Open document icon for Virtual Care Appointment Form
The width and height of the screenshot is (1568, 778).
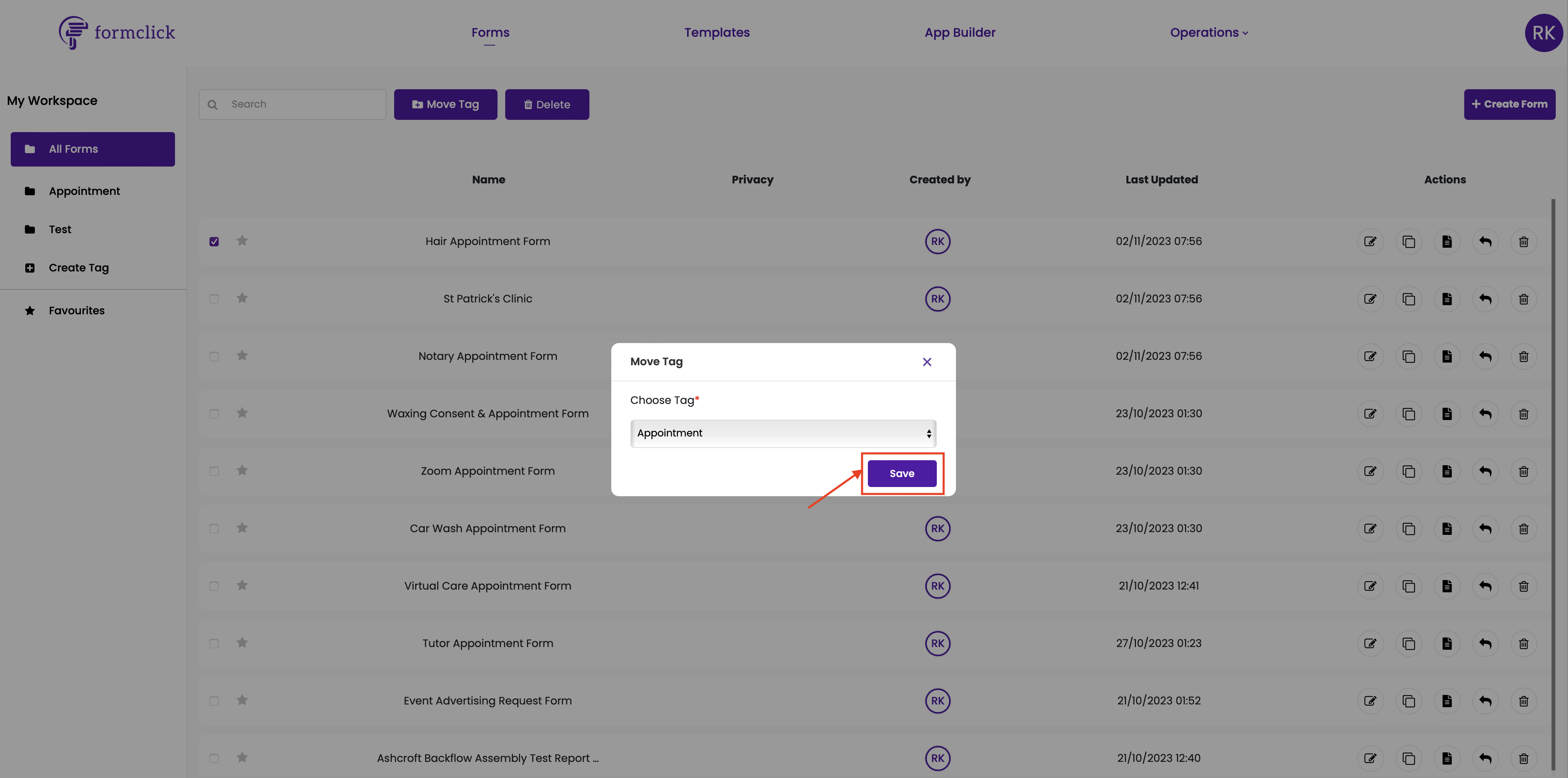1446,587
